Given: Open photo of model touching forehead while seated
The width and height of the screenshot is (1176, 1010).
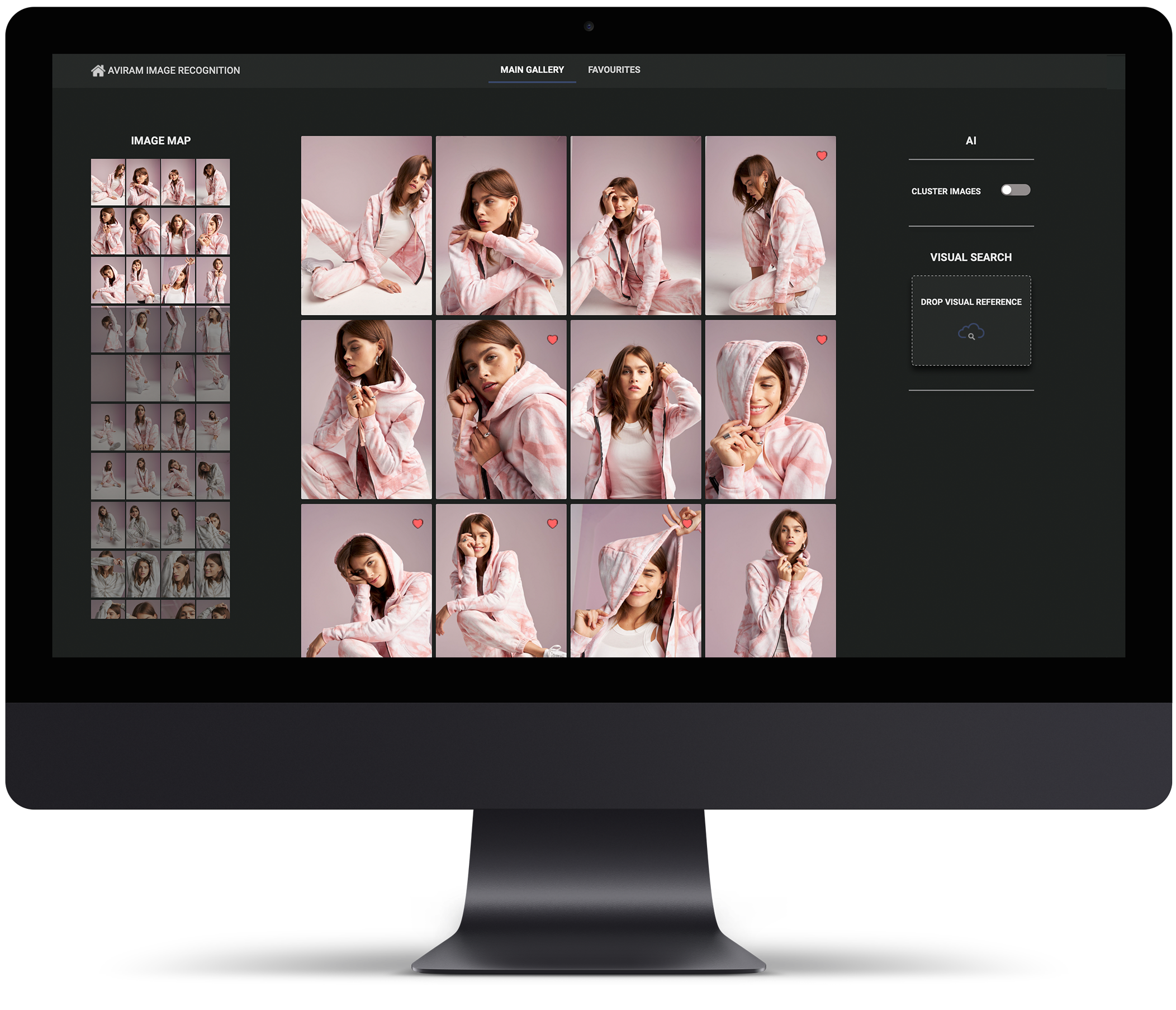Looking at the screenshot, I should [635, 225].
